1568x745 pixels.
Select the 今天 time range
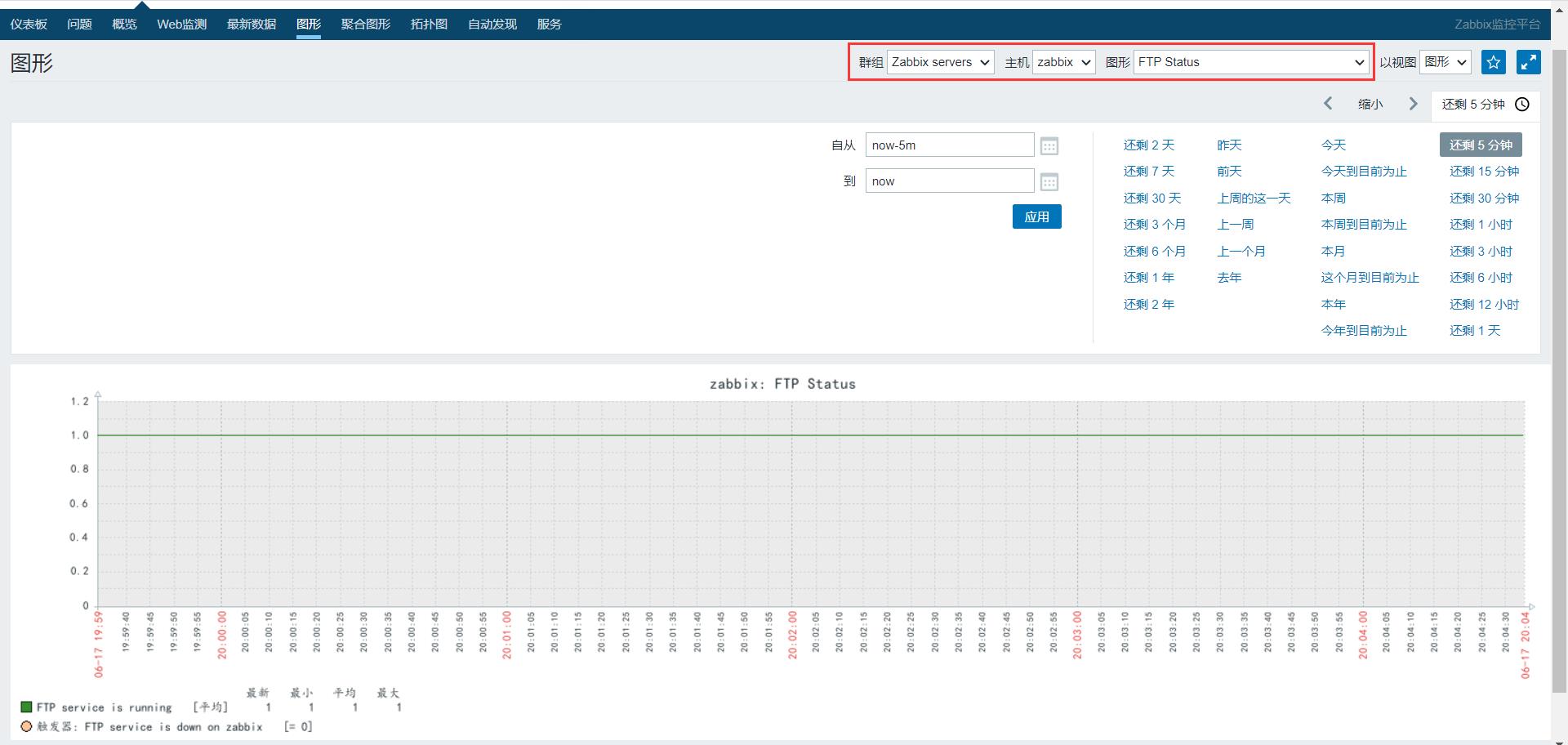click(x=1334, y=145)
